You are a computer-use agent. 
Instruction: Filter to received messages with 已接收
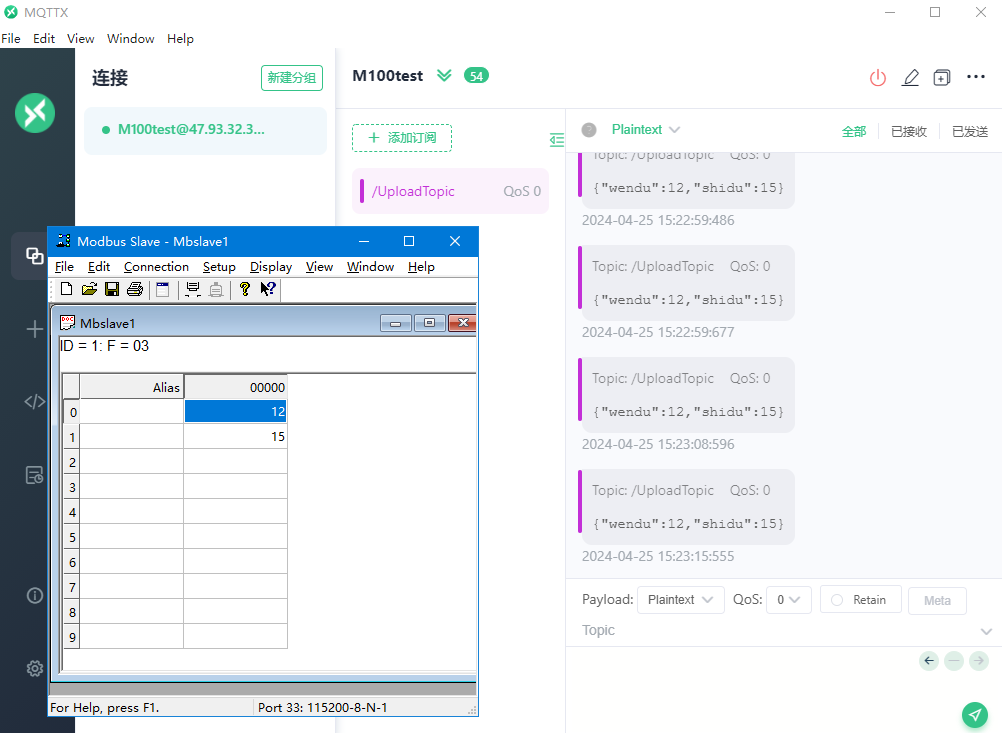pyautogui.click(x=909, y=131)
